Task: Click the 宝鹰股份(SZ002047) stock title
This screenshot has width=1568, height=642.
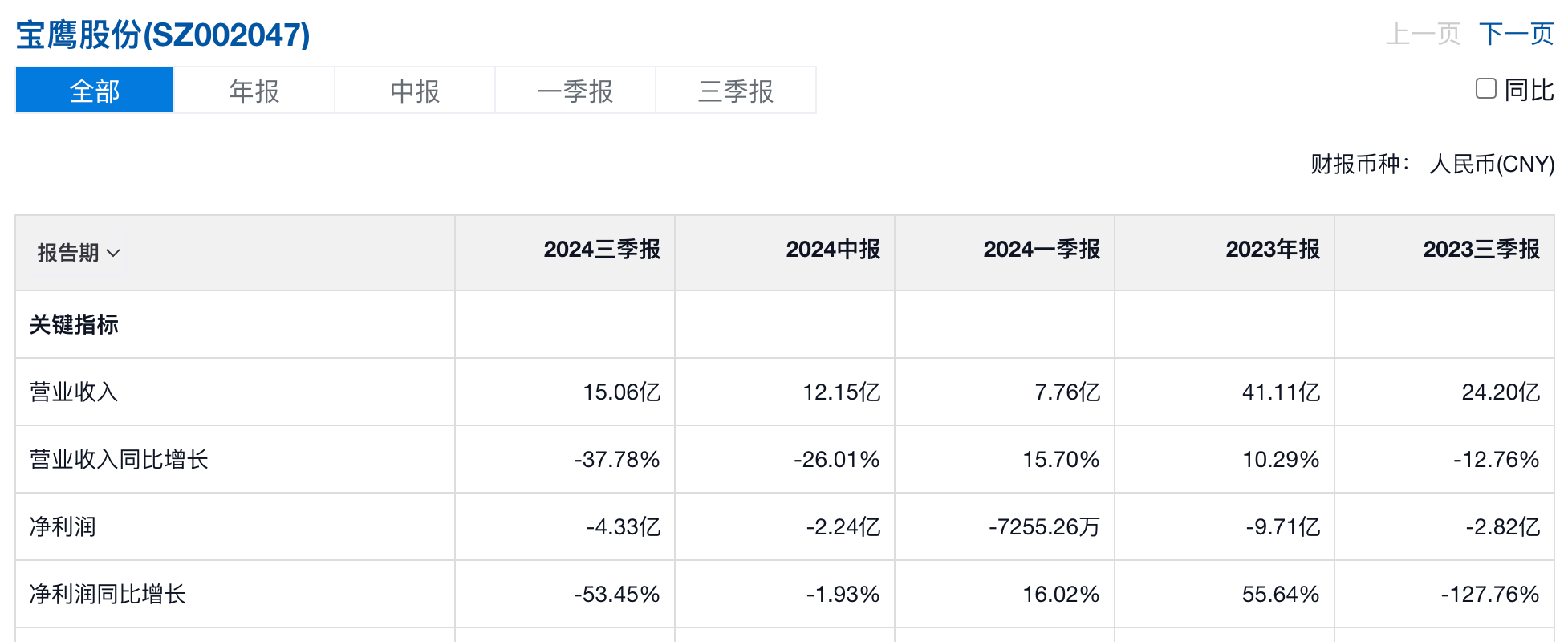Action: coord(163,35)
